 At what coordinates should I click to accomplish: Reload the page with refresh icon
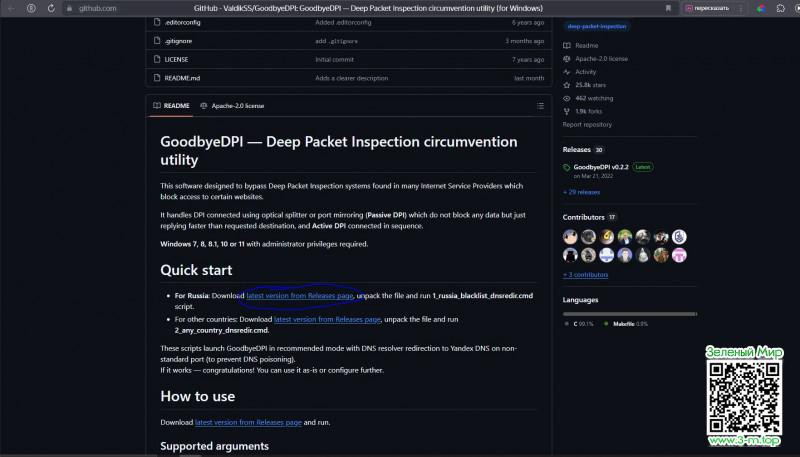tap(51, 8)
